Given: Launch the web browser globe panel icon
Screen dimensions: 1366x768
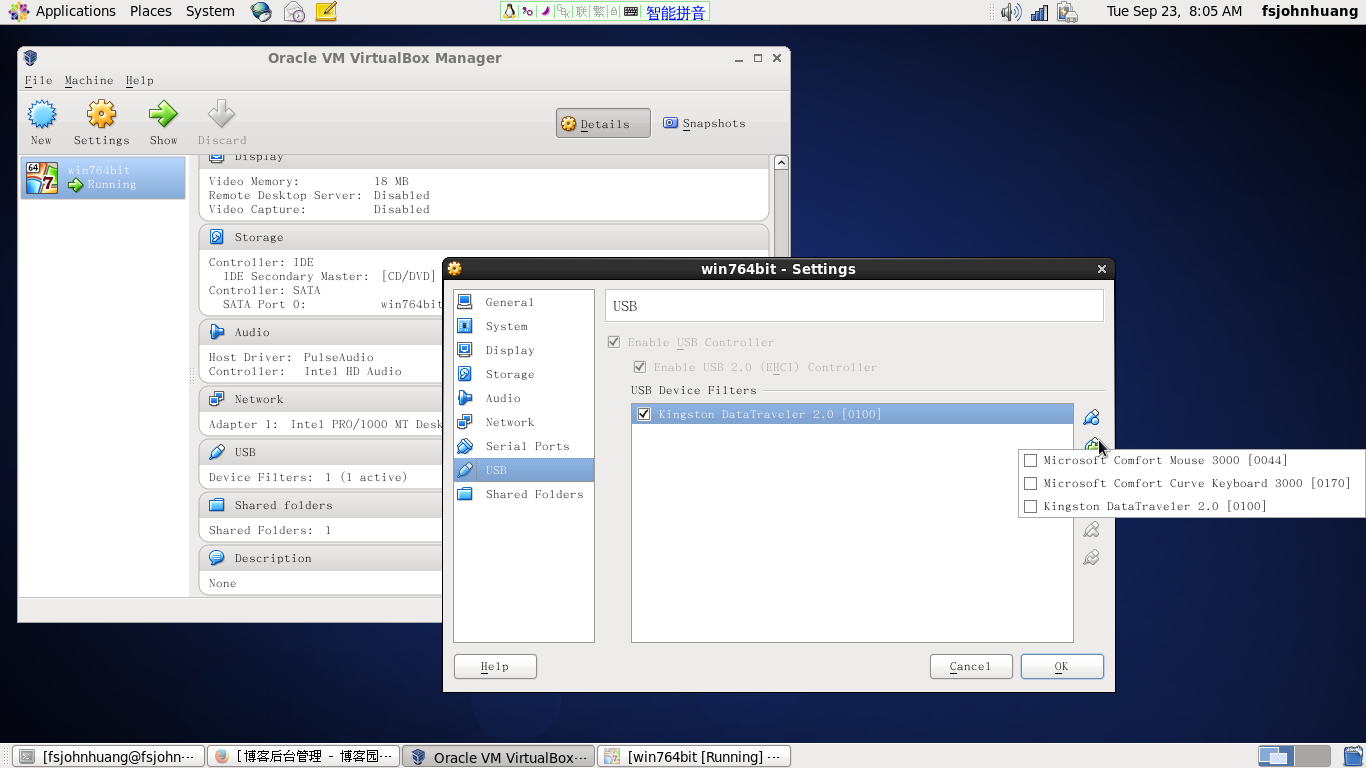Looking at the screenshot, I should 261,12.
